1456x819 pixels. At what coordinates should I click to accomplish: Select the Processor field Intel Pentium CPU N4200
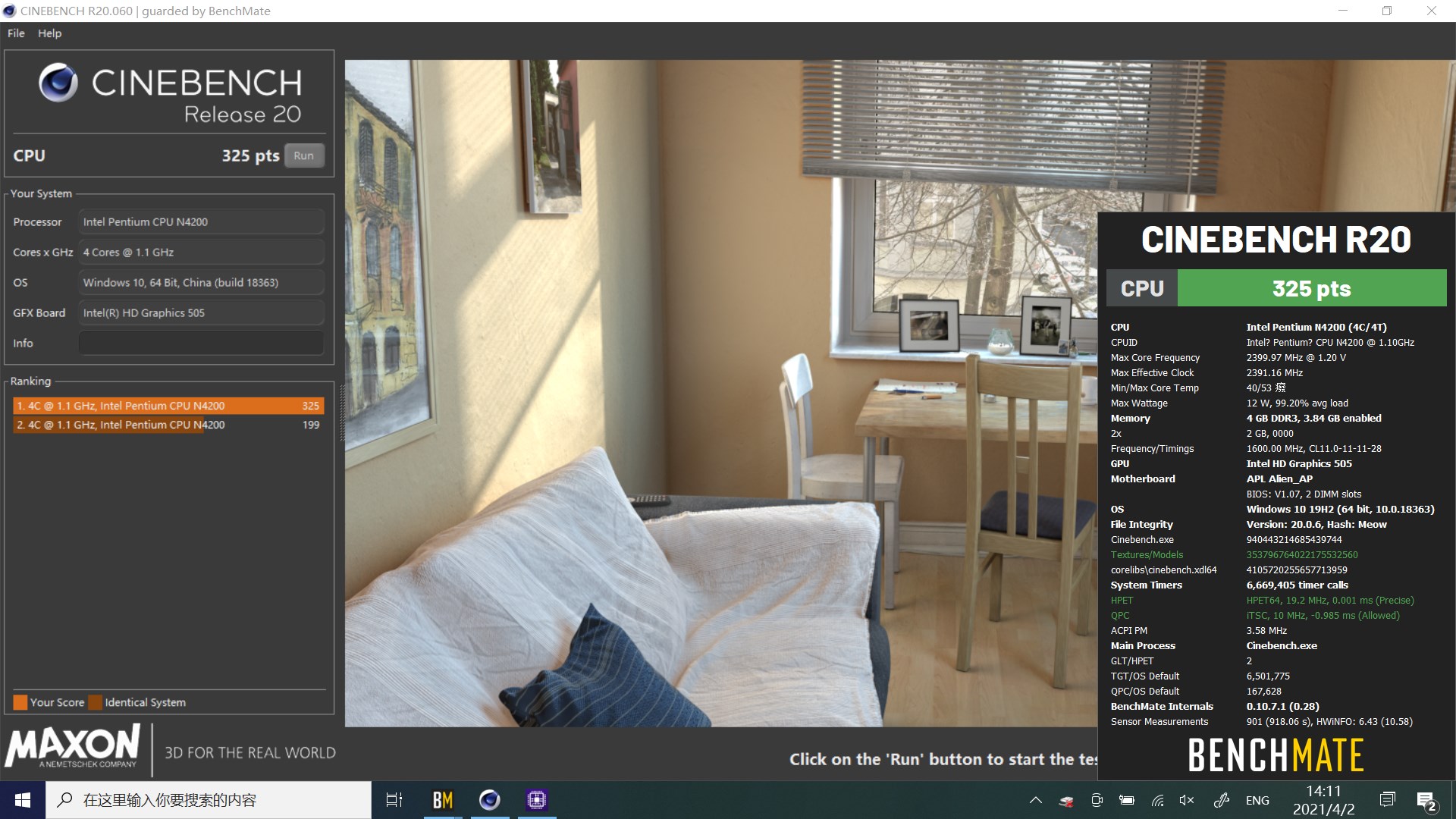202,221
